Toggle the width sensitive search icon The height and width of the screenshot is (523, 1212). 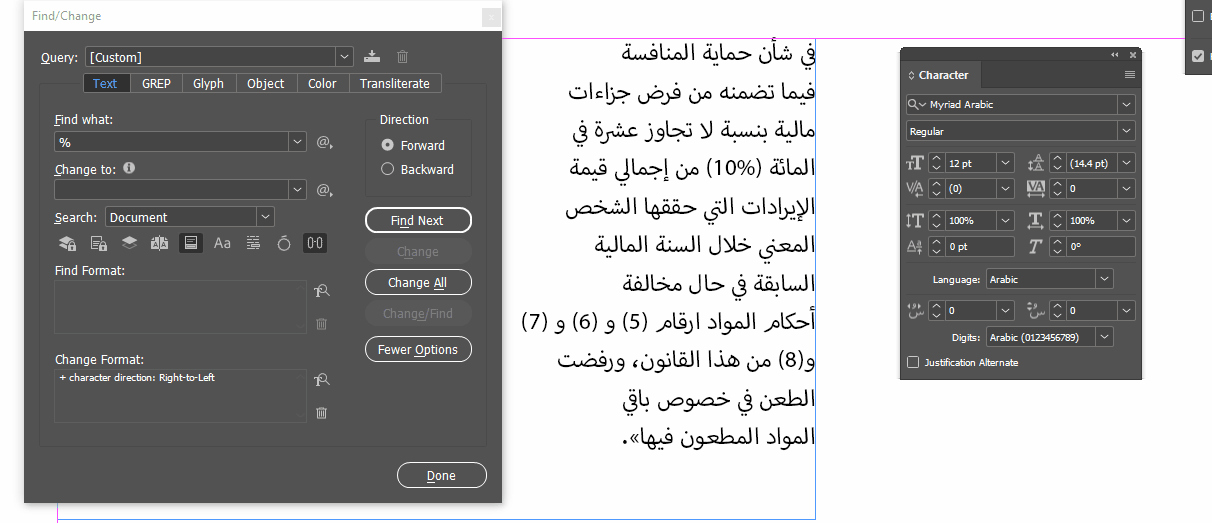pos(315,243)
